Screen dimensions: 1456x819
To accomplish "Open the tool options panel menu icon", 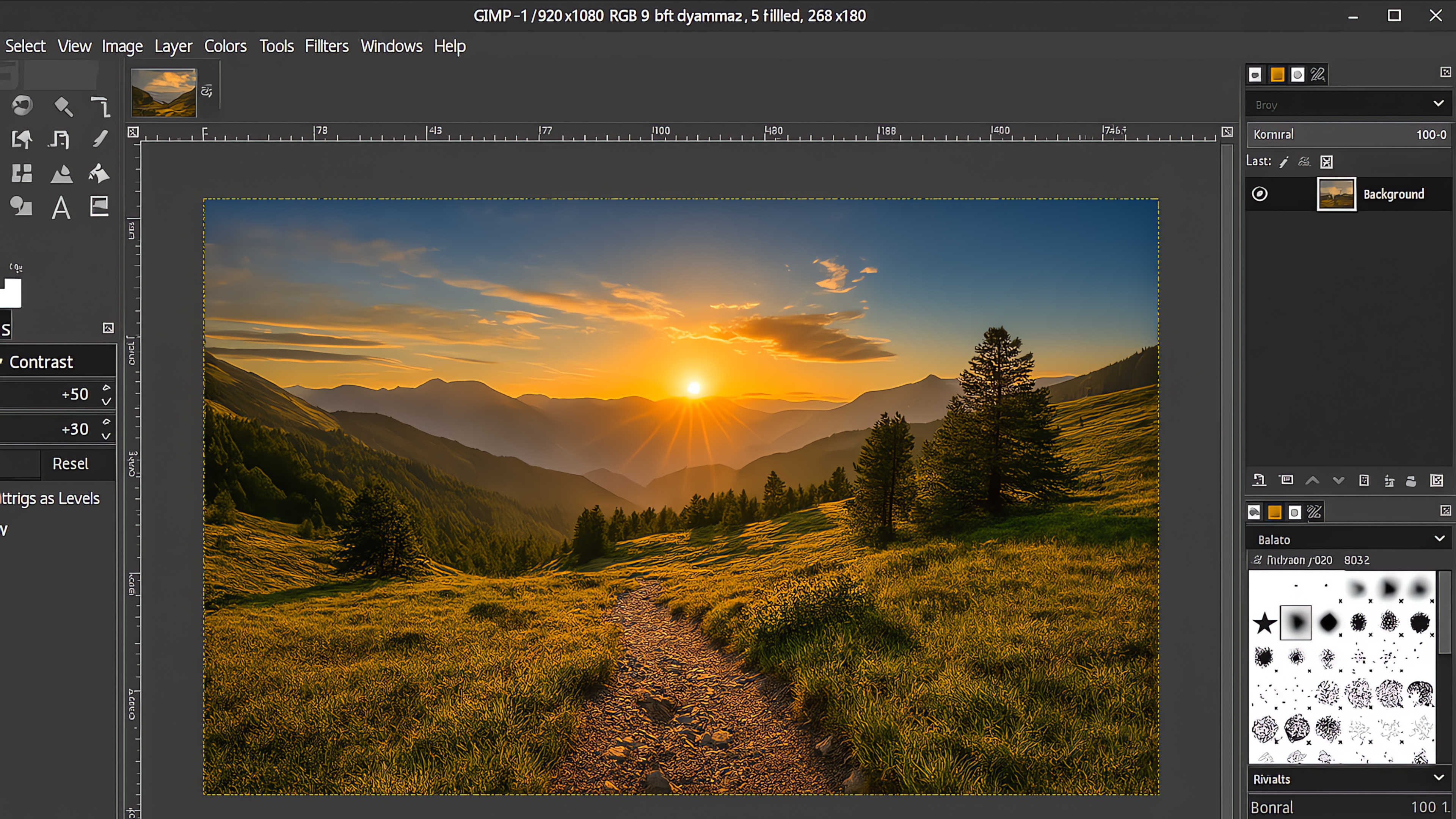I will point(108,328).
